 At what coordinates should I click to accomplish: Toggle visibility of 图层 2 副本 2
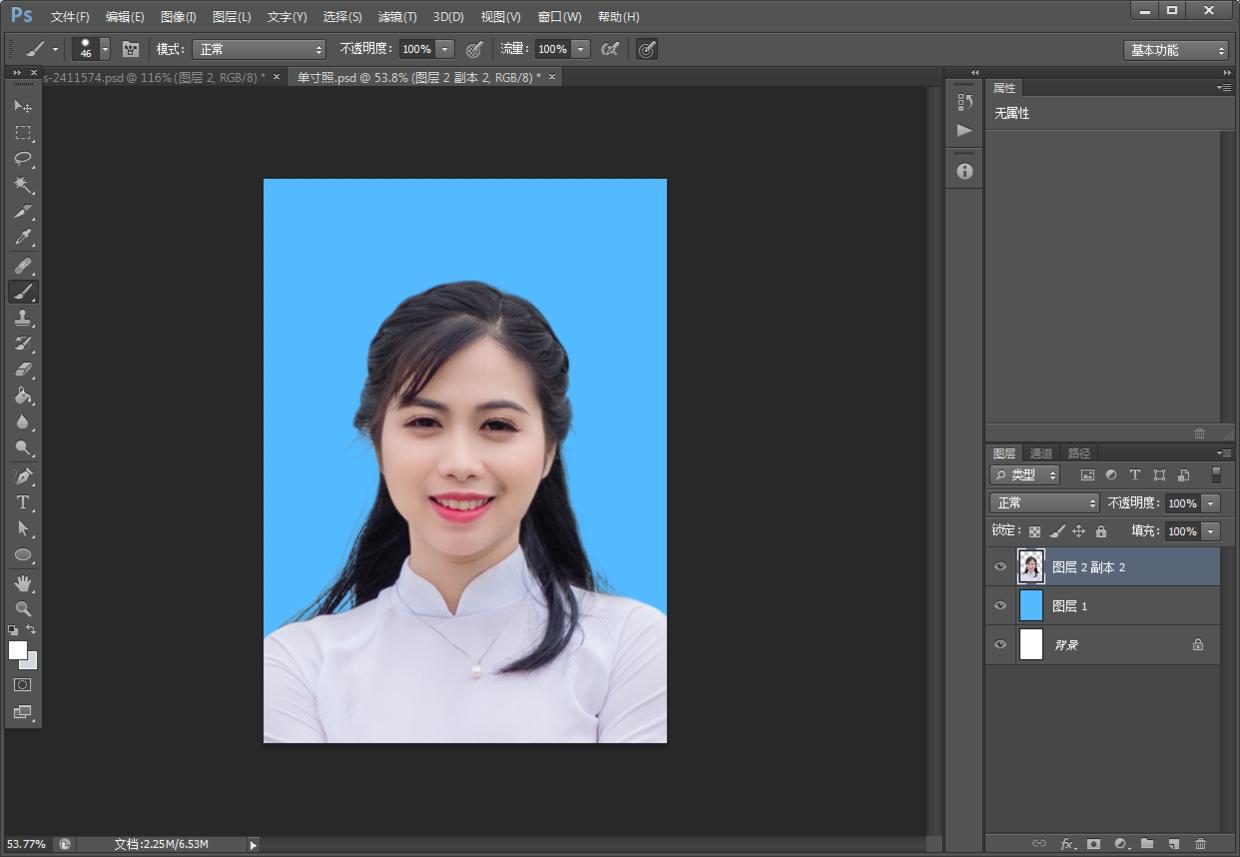pos(1000,567)
